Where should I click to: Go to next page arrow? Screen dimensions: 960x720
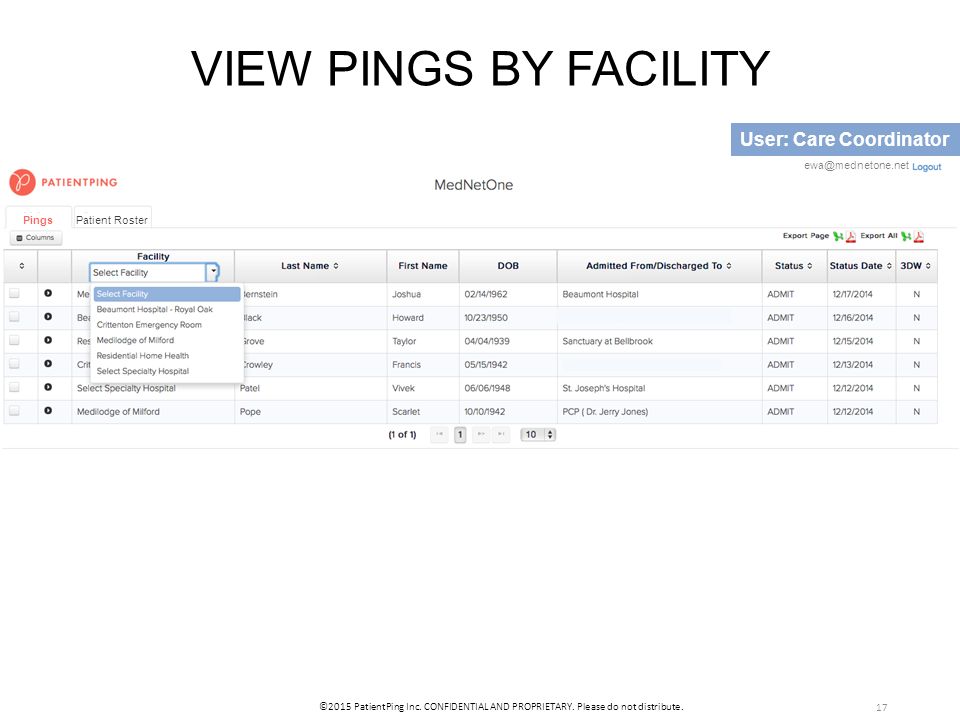(481, 434)
